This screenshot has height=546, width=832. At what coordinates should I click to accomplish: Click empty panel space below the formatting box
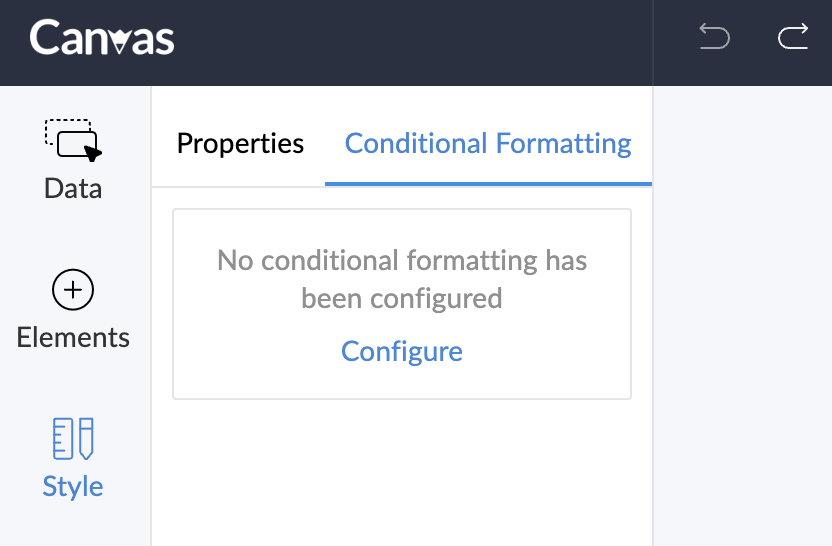(402, 470)
